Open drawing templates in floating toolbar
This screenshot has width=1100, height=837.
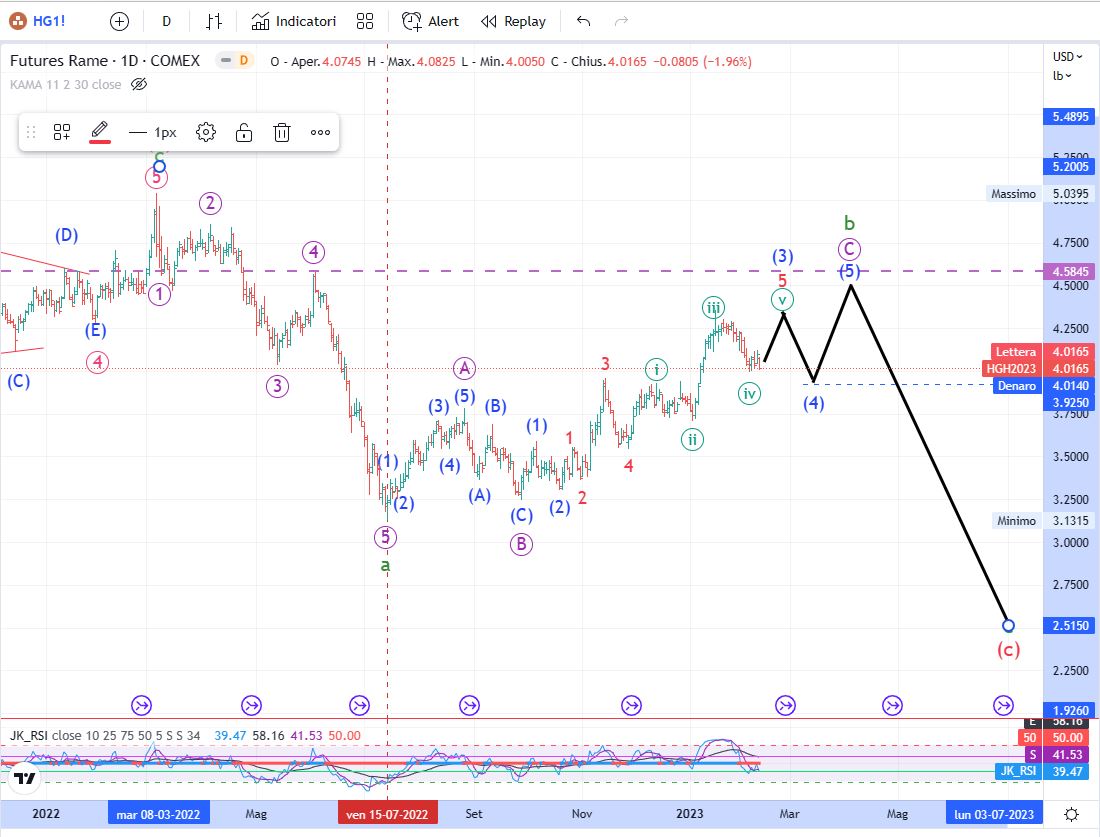pos(62,132)
